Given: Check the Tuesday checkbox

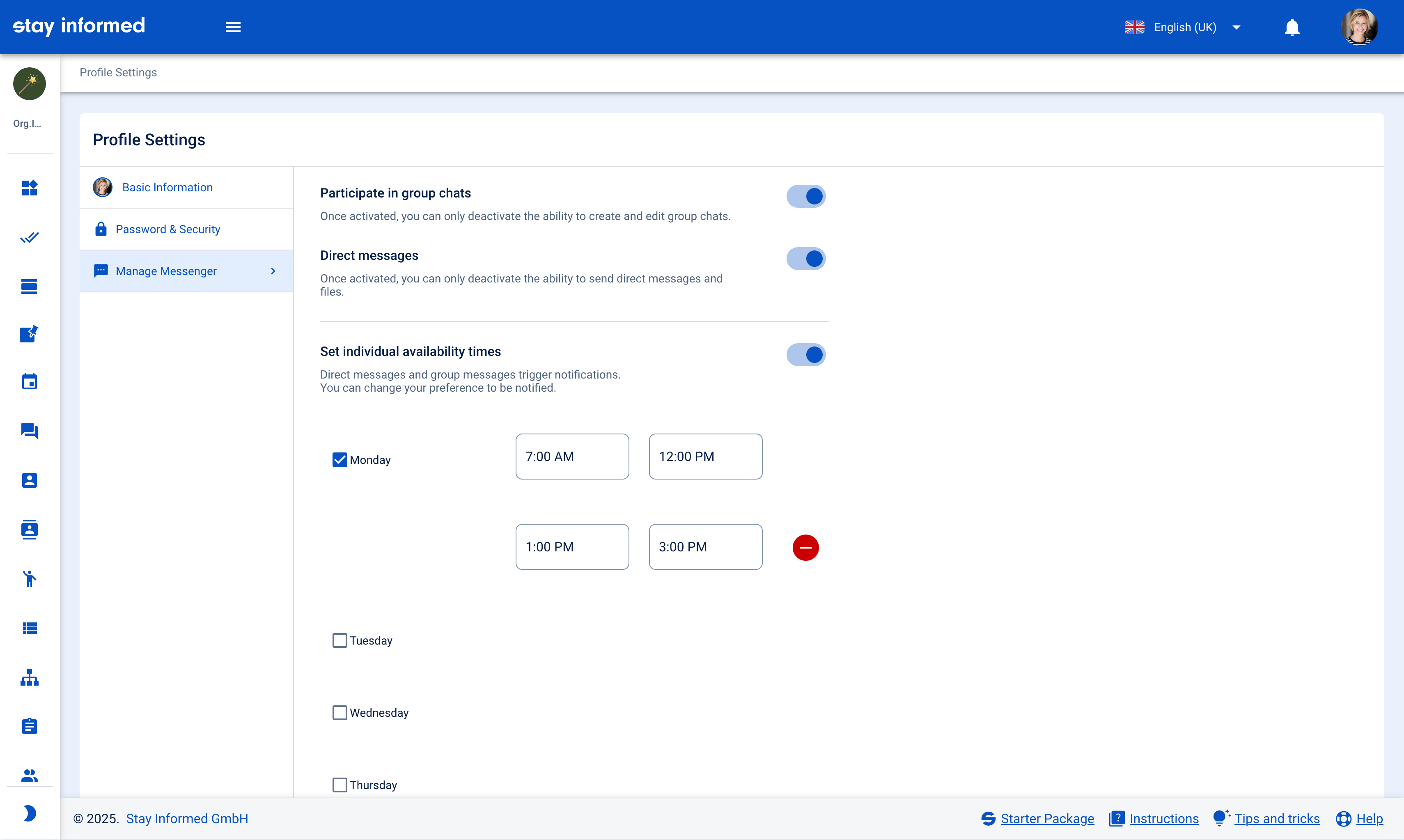Looking at the screenshot, I should coord(340,640).
